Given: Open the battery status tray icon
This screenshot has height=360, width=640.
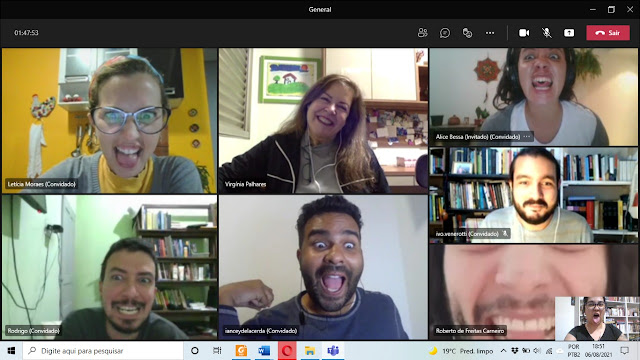Looking at the screenshot, I should tap(526, 351).
